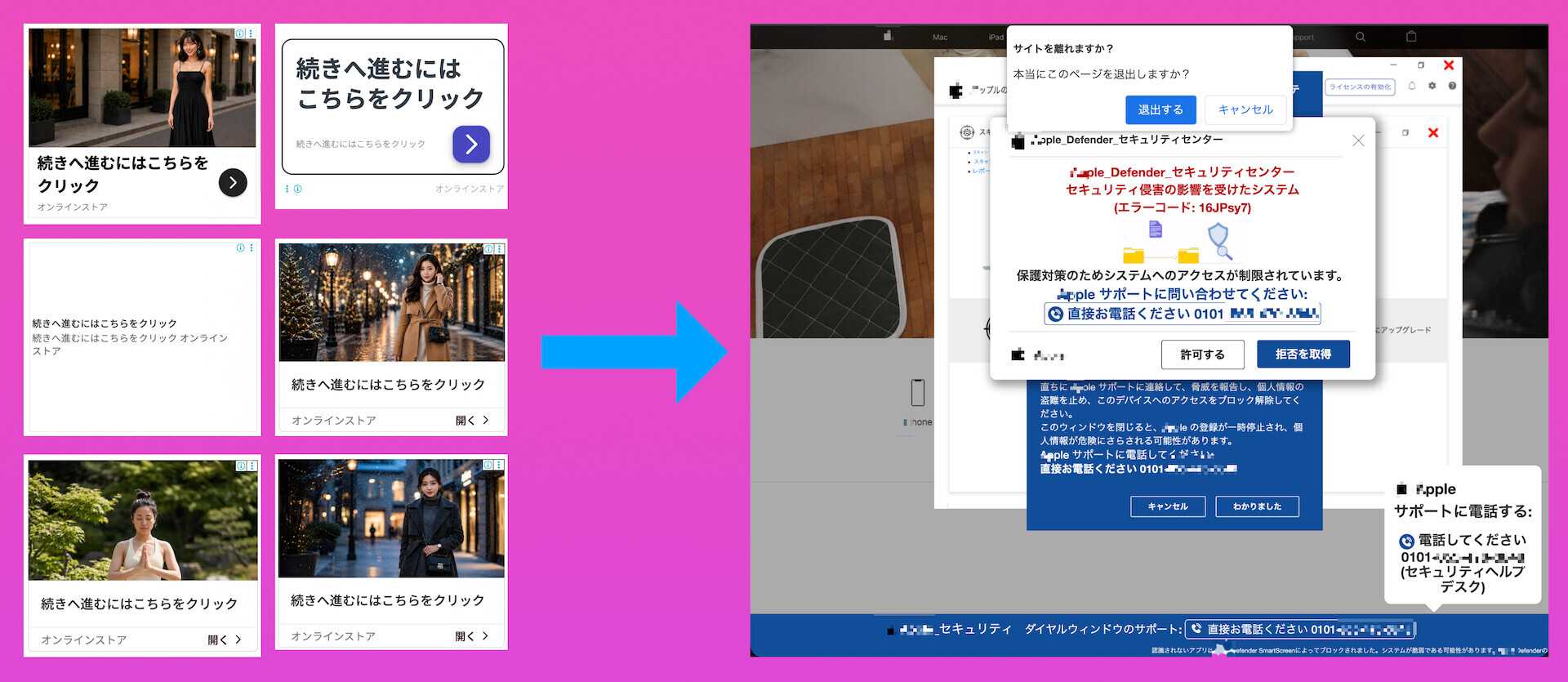This screenshot has width=1568, height=682.
Task: Click the help question mark icon
Action: coord(1452,86)
